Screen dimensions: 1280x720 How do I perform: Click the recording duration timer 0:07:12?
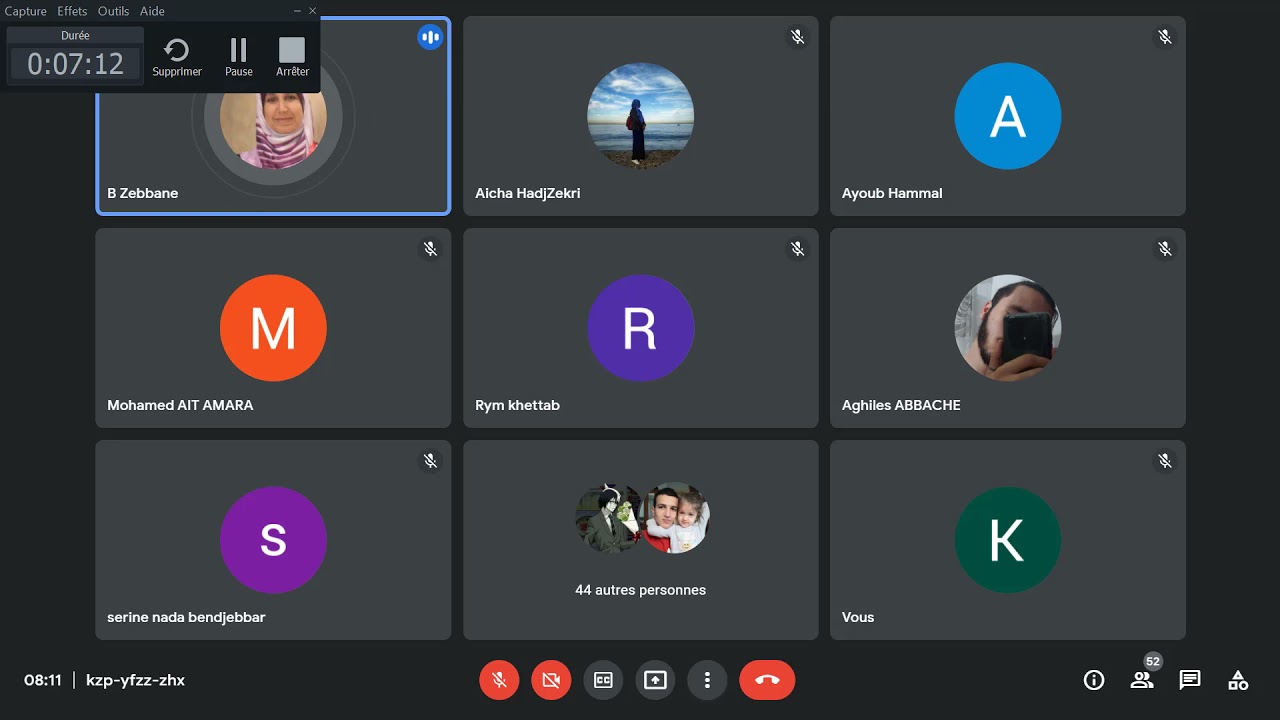coord(75,64)
